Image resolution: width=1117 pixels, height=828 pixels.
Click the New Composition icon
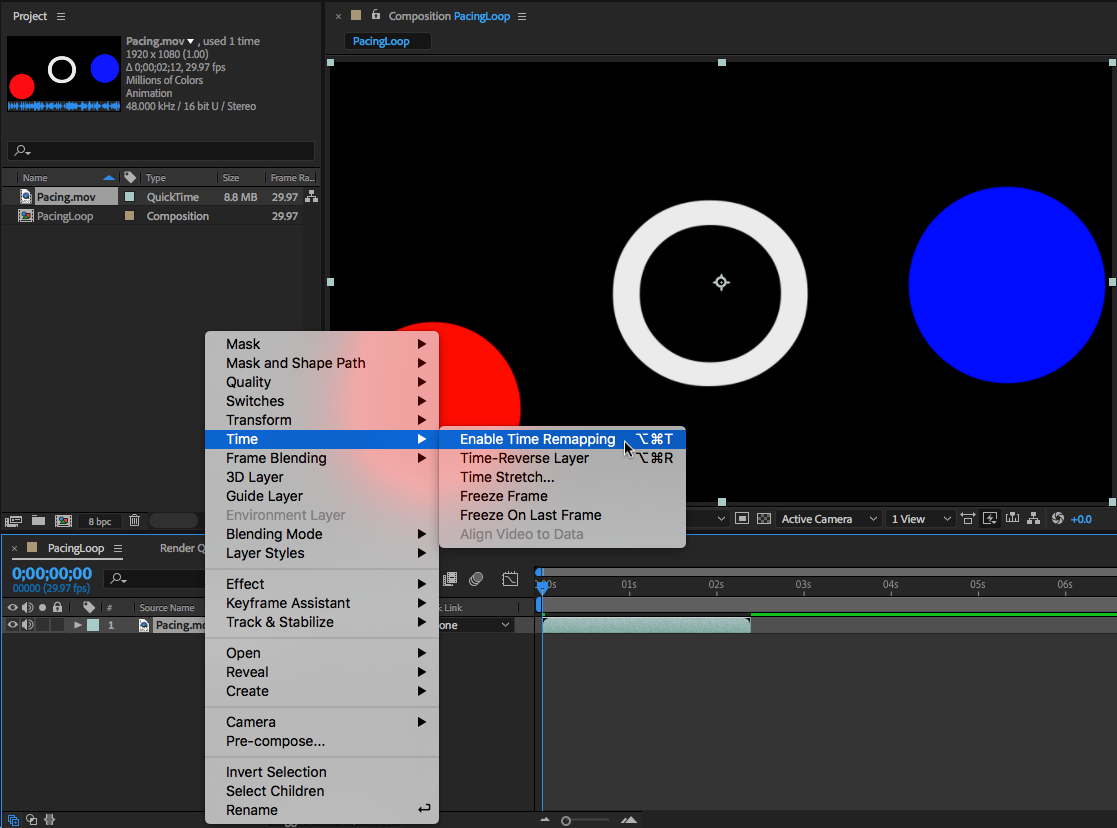click(63, 521)
